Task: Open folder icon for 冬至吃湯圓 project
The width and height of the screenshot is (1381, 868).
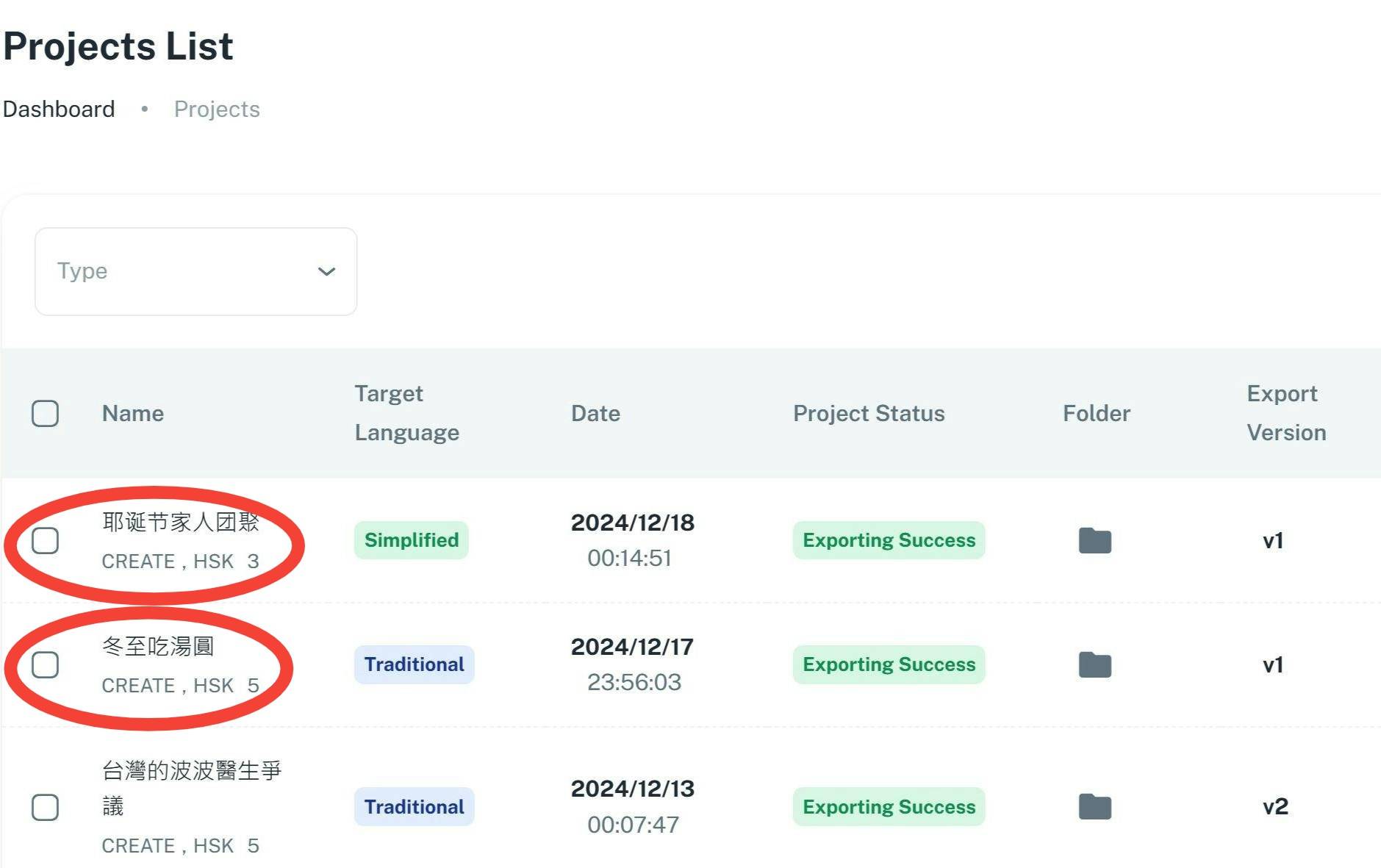Action: click(1094, 664)
